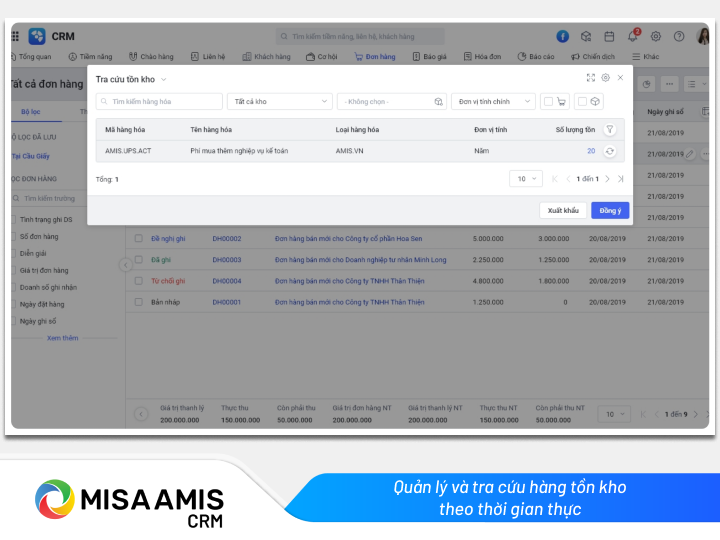This screenshot has height=540, width=720.
Task: Check the Giá trị đơn hàng filter
Action: point(13,270)
